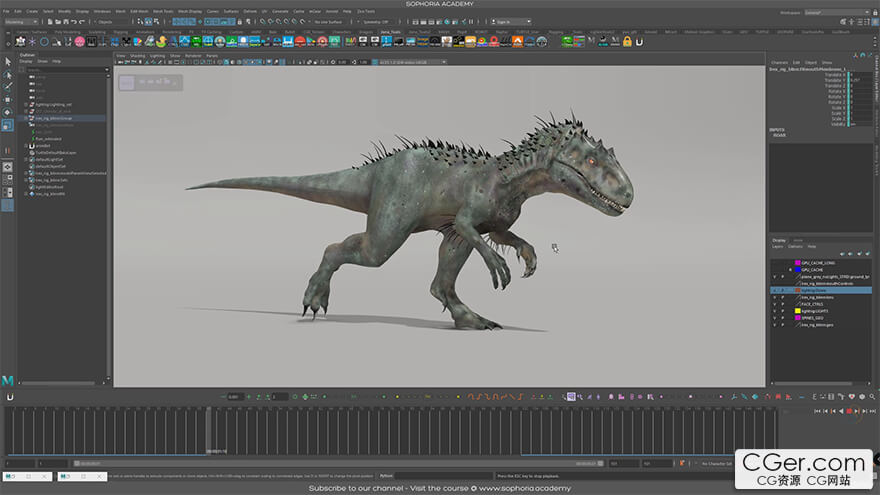Screen dimensions: 880x495
Task: Click the yellow lightingLIGHTS layer color swatch
Action: click(798, 311)
